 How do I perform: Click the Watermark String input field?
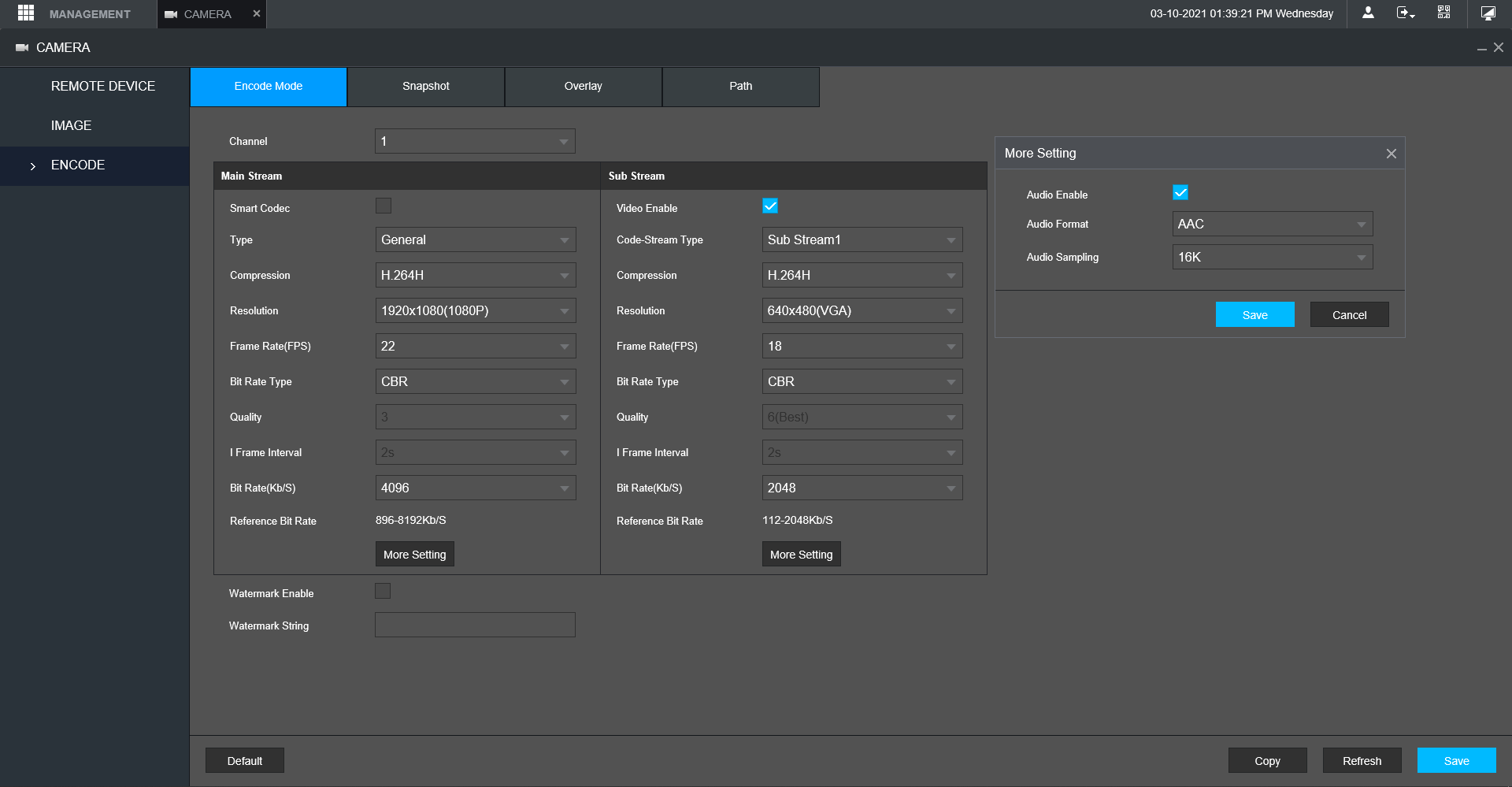click(x=475, y=626)
